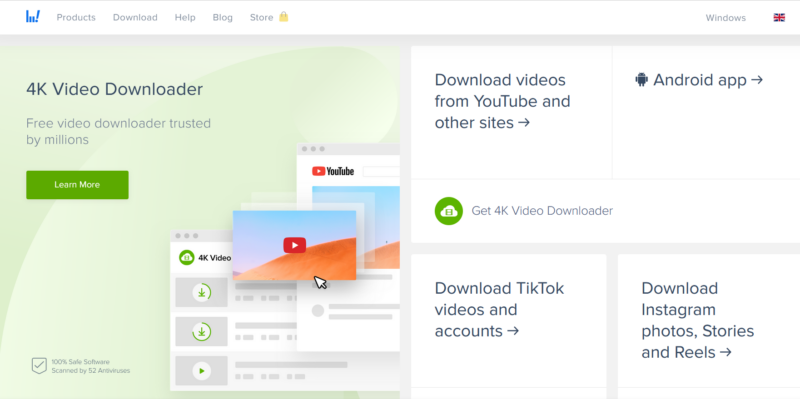Viewport: 800px width, 399px height.
Task: Click the 4K Download logo icon
Action: [x=33, y=17]
